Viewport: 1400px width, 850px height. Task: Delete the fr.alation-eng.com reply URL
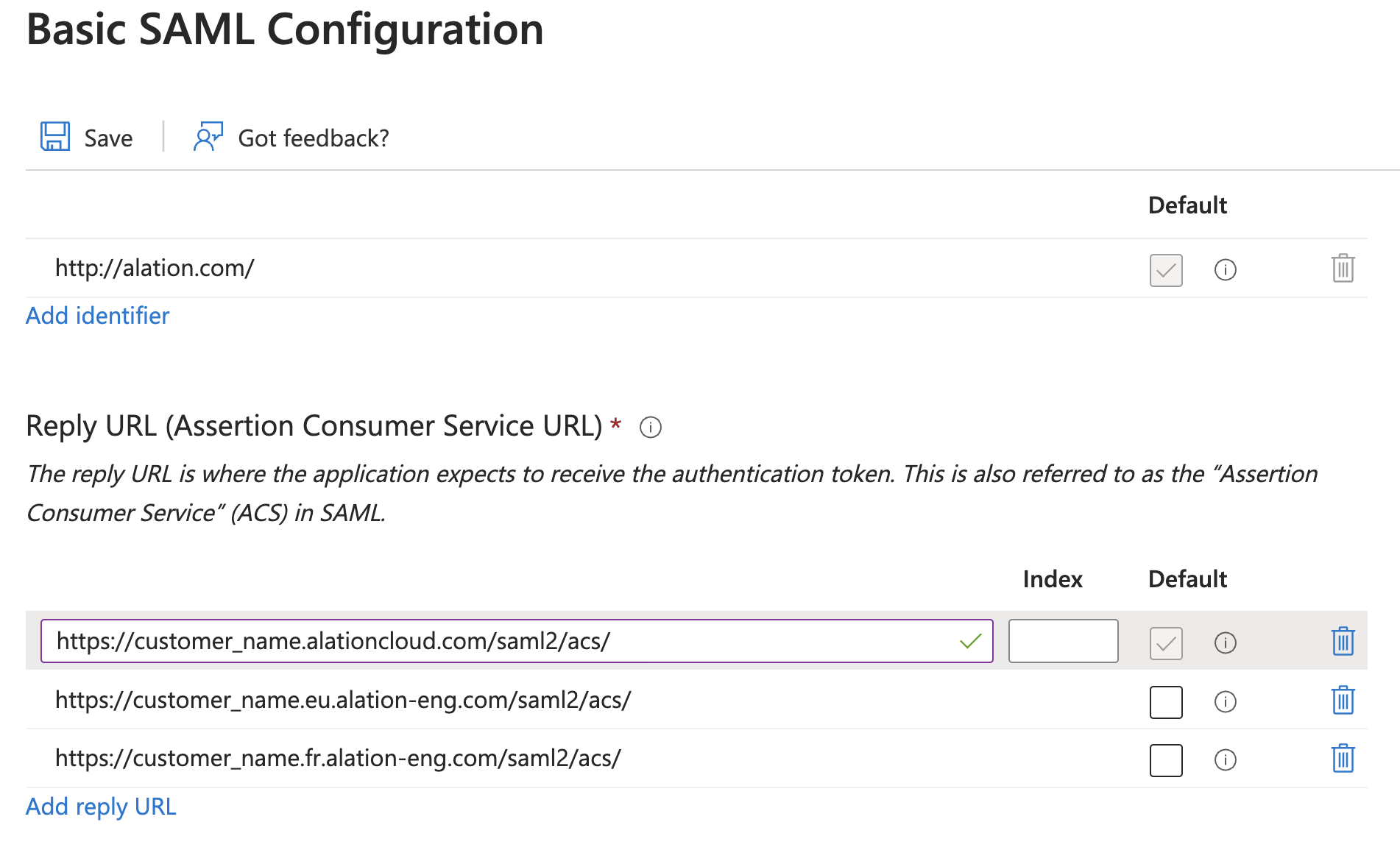tap(1343, 758)
